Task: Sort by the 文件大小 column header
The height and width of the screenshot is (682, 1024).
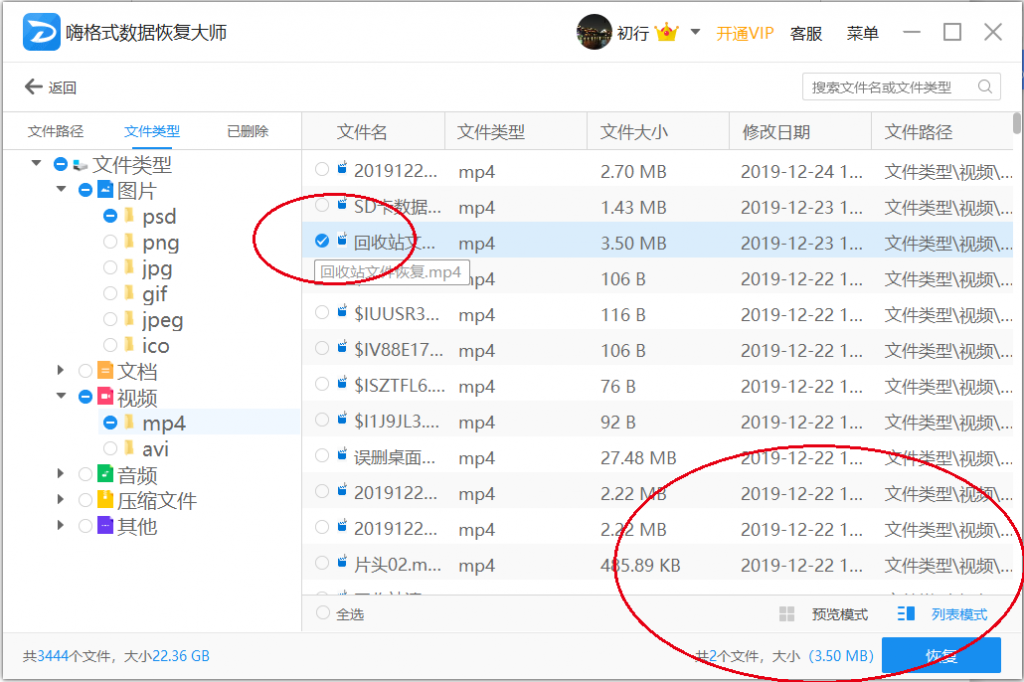Action: click(658, 132)
